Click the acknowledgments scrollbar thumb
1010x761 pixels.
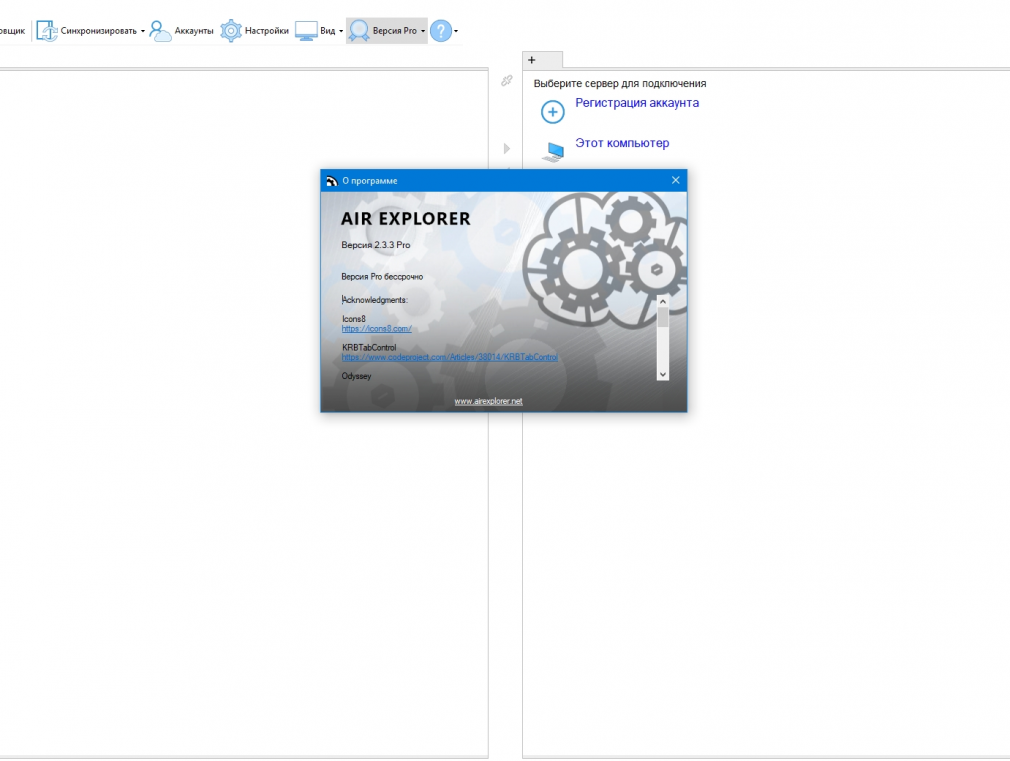point(662,318)
